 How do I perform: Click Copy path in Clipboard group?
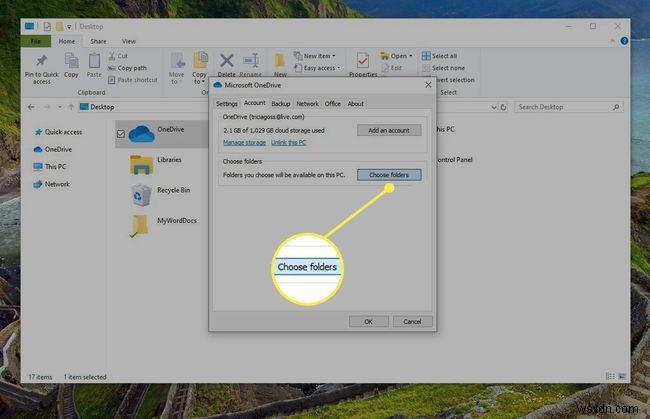pyautogui.click(x=127, y=68)
